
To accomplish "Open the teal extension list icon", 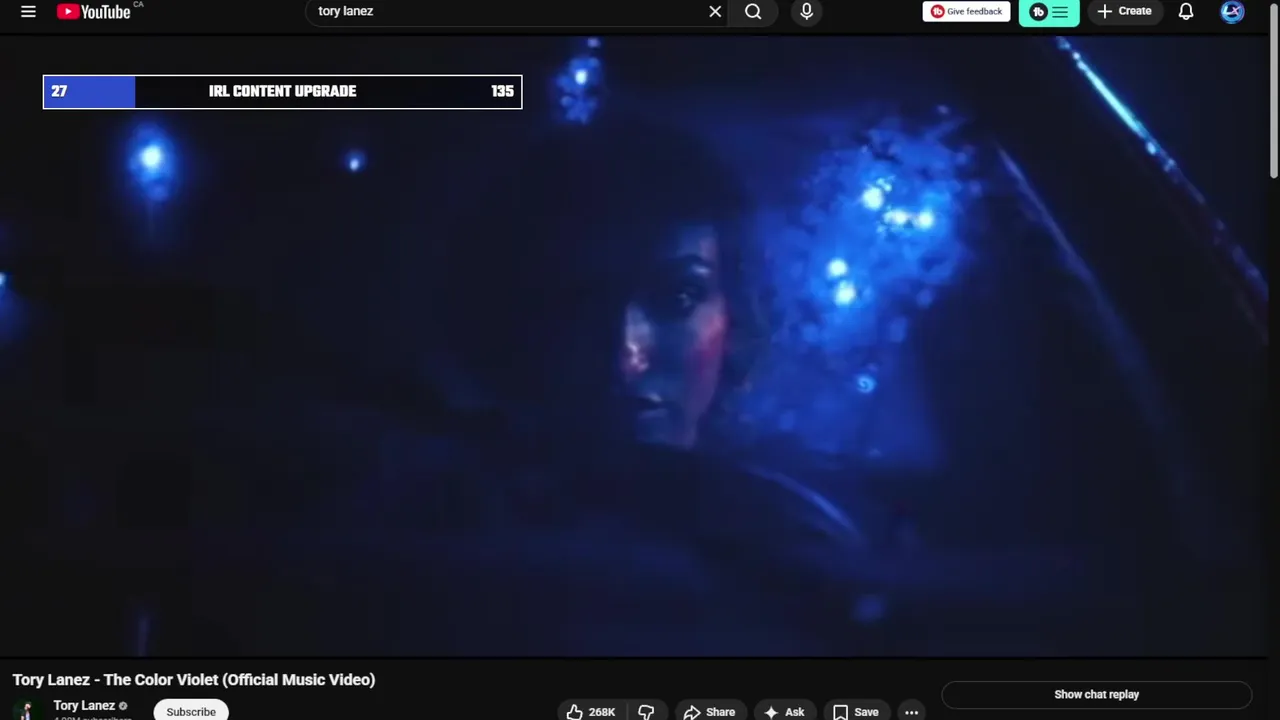I will [x=1049, y=12].
